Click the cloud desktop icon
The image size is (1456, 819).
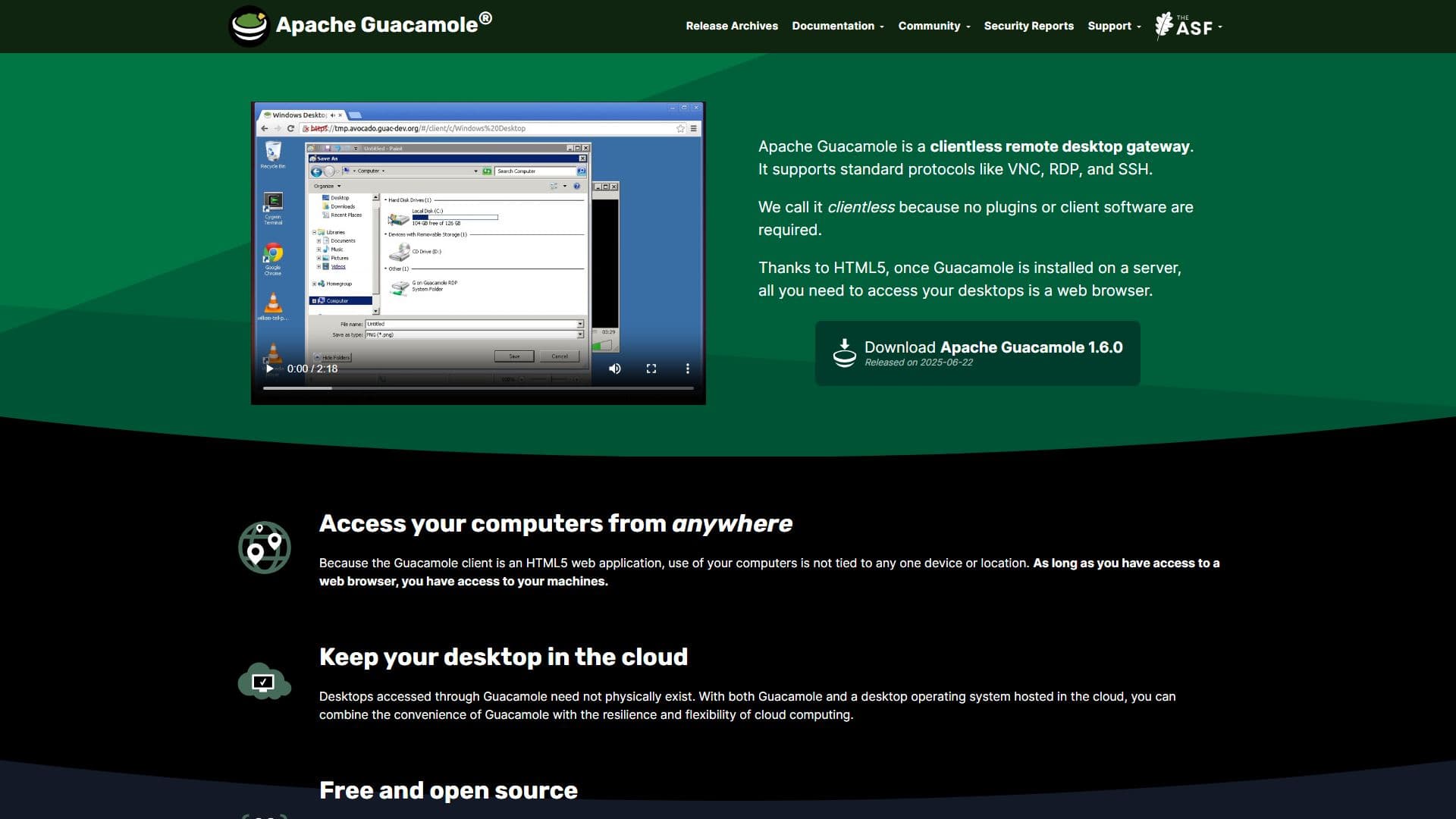tap(265, 681)
